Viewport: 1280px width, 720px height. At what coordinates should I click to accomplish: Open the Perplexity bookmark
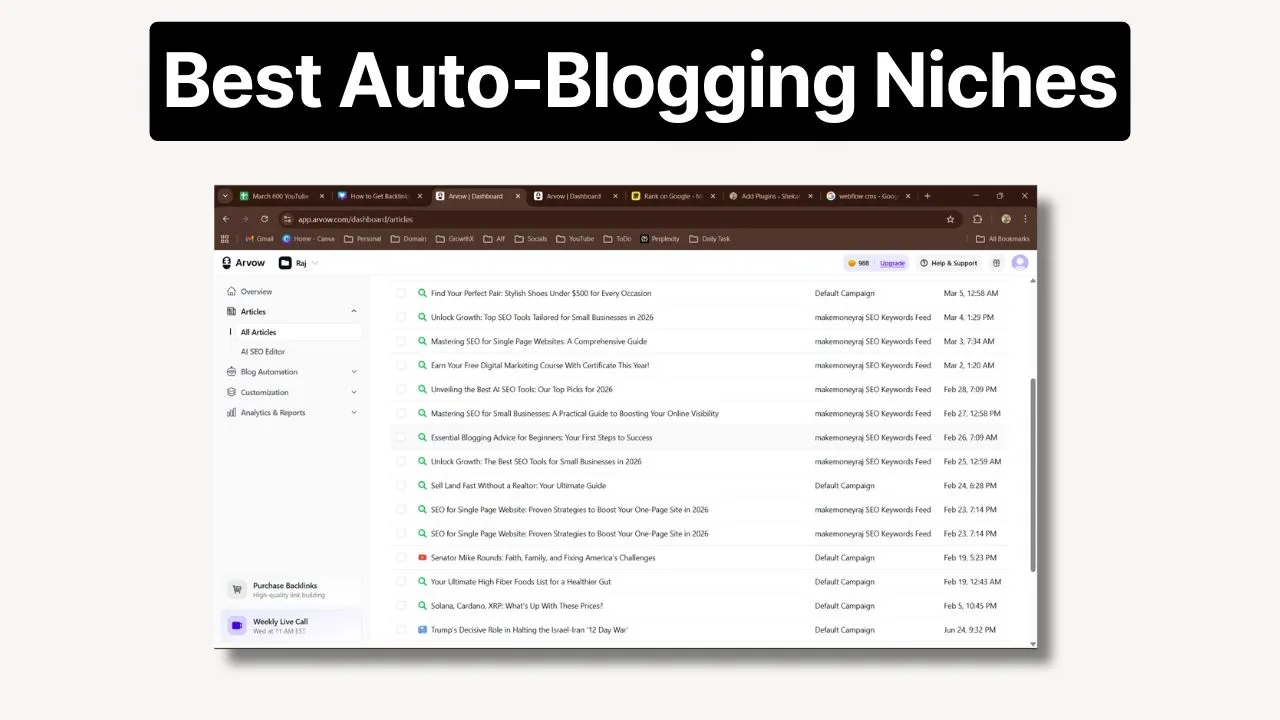tap(660, 239)
